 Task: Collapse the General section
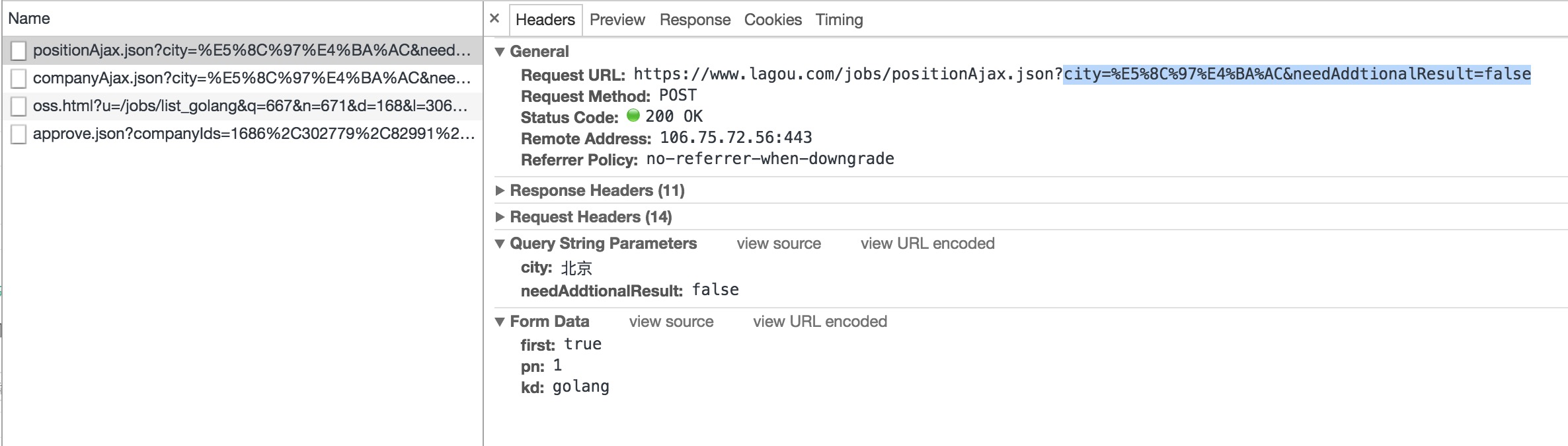point(500,52)
